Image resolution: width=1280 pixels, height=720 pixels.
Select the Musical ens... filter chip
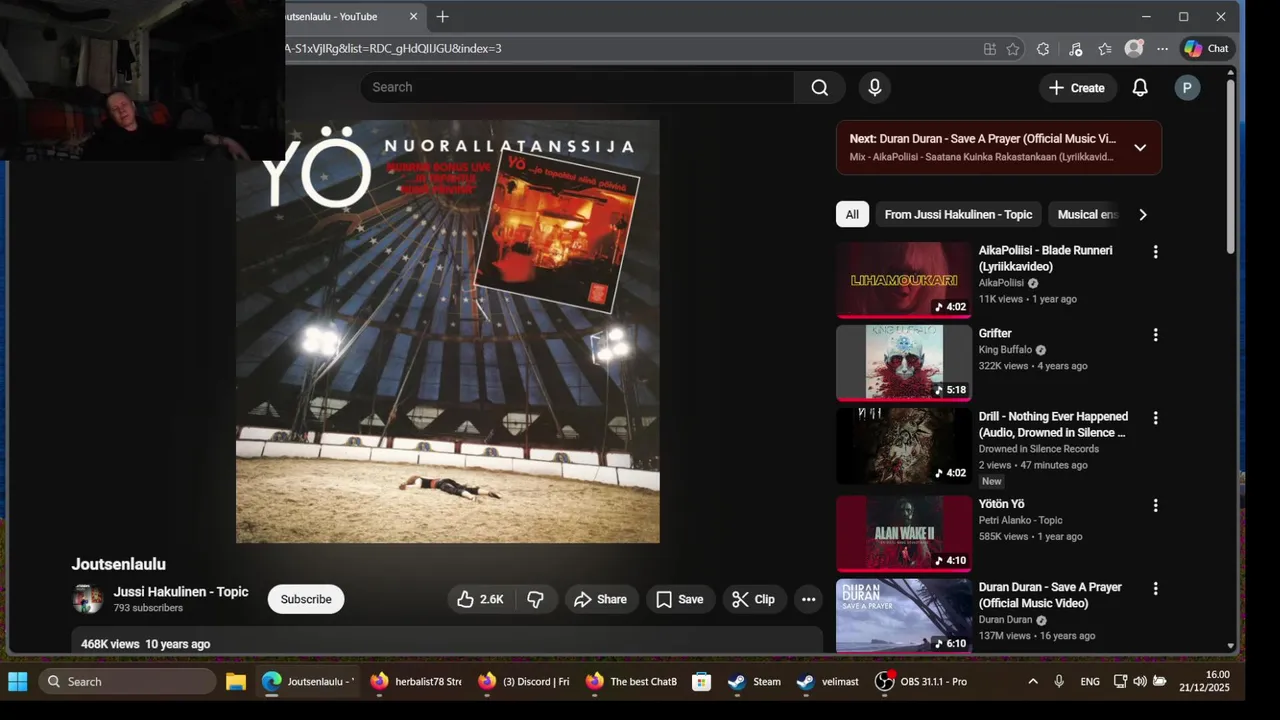click(x=1086, y=214)
